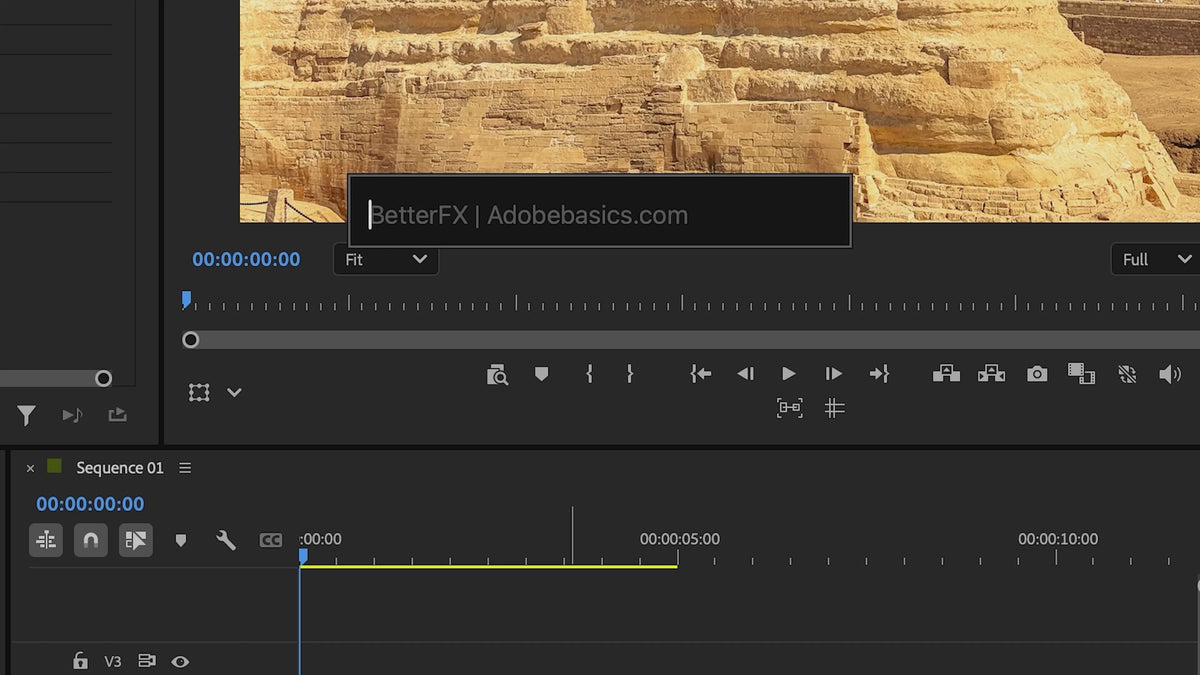Click ruler at 00:00:10:00
Image resolution: width=1200 pixels, height=675 pixels.
[1058, 539]
